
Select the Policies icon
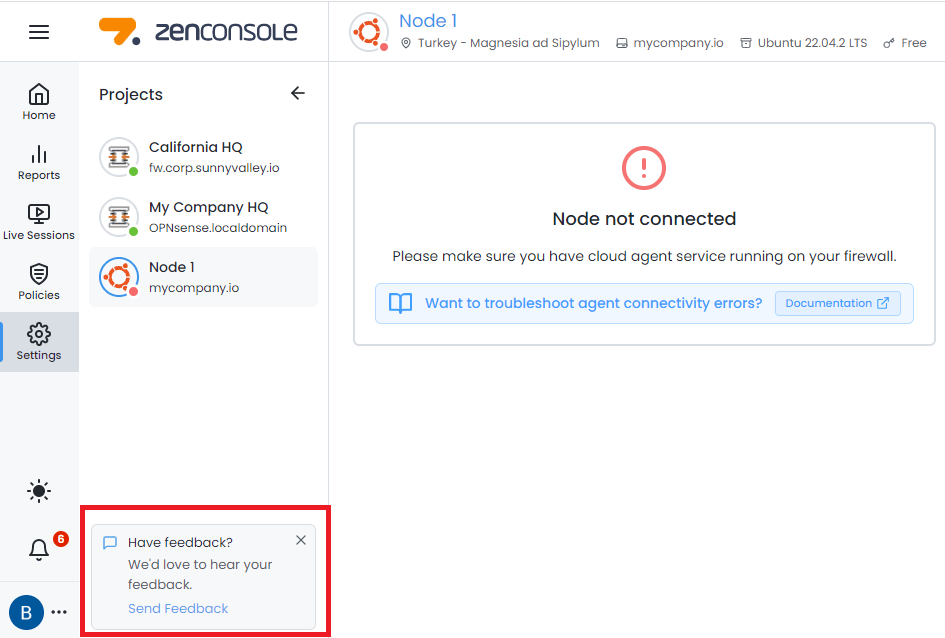tap(38, 277)
